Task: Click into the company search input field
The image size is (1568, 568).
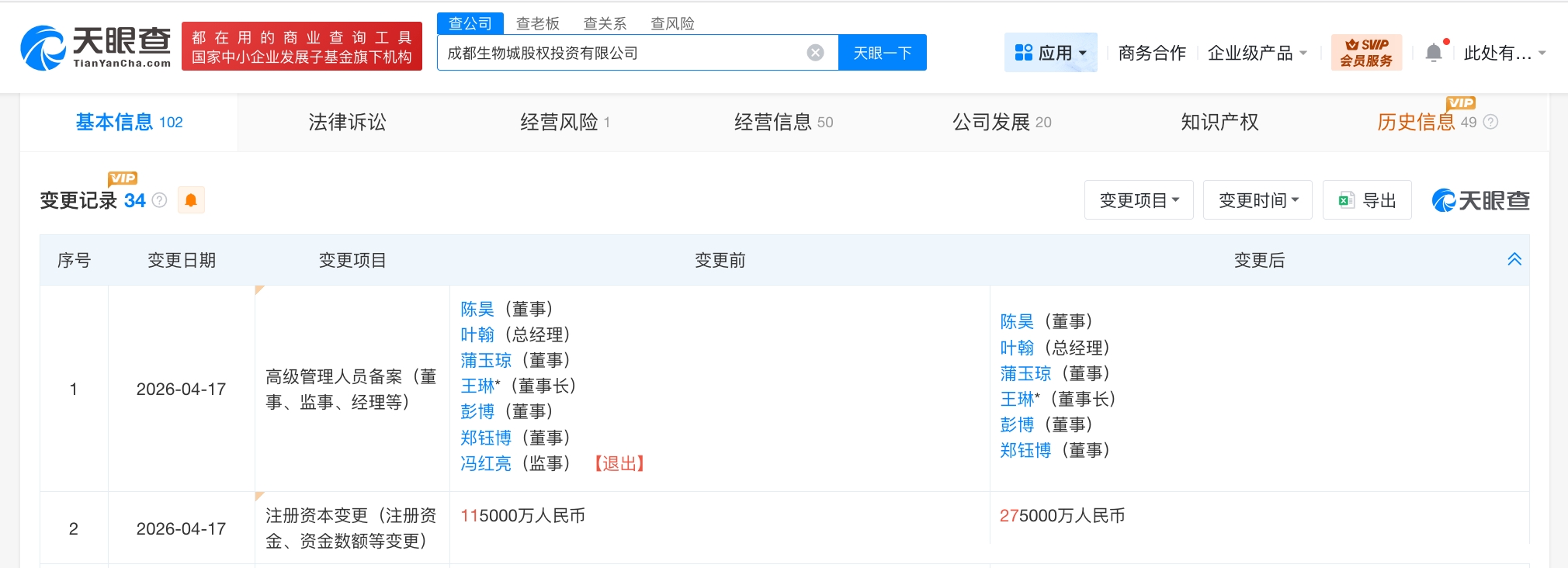Action: tap(621, 53)
